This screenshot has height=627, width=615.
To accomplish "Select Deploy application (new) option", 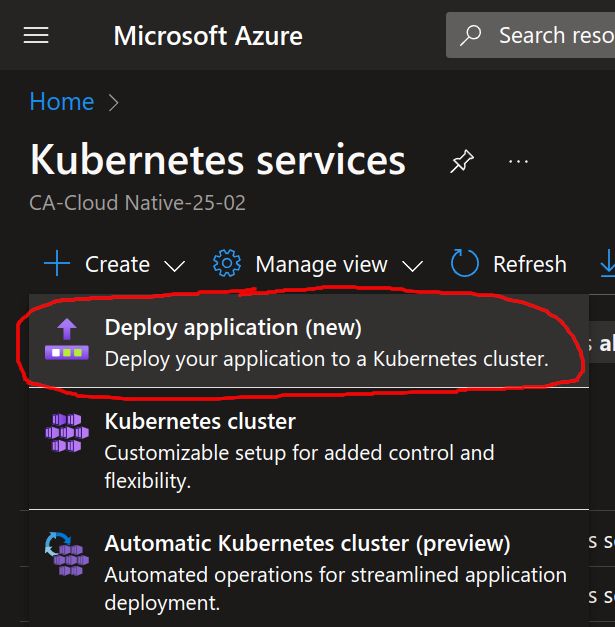I will [x=309, y=341].
